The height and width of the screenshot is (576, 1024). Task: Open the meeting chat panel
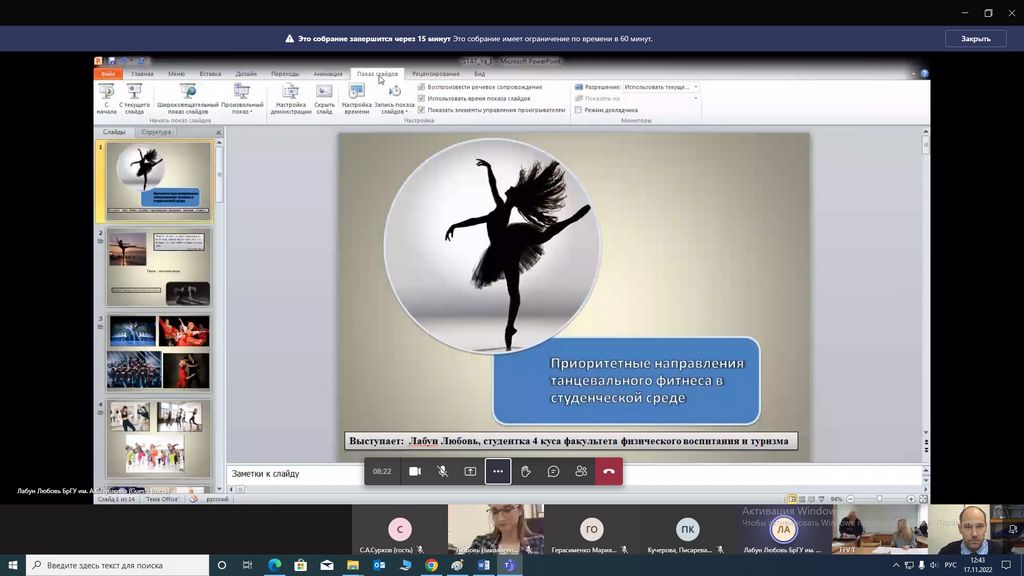[553, 471]
